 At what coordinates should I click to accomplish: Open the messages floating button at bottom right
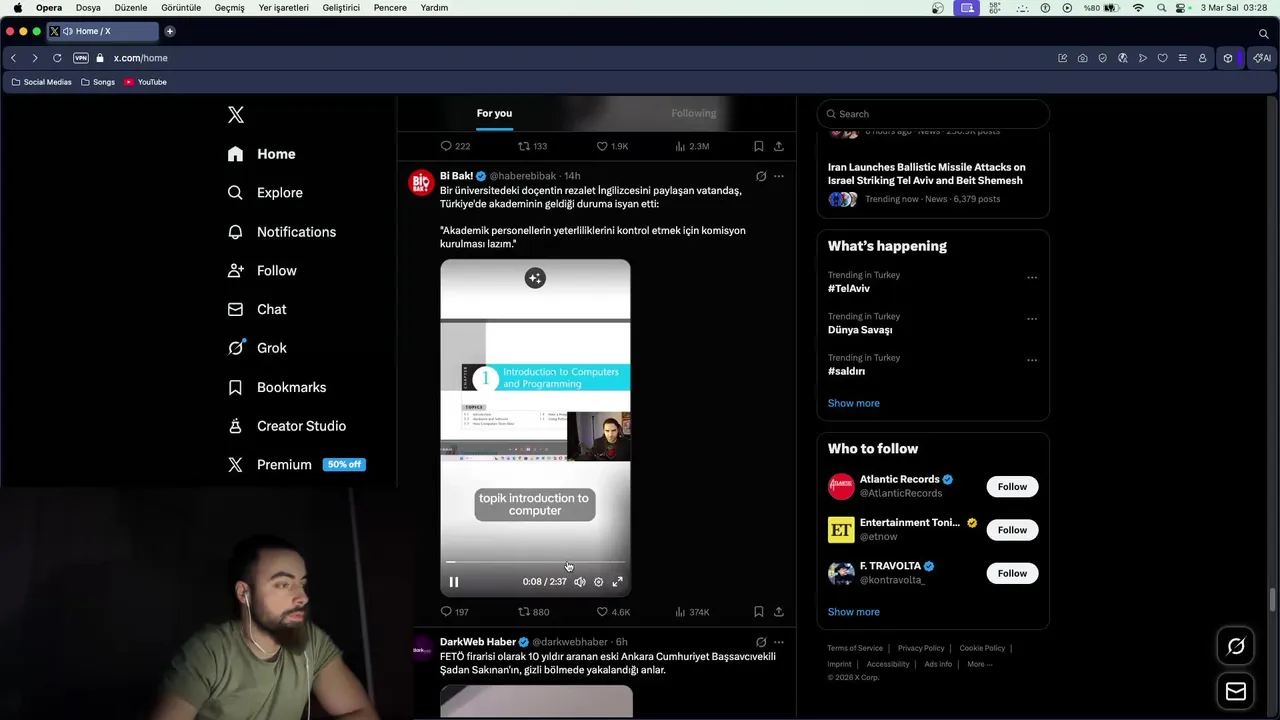tap(1236, 692)
